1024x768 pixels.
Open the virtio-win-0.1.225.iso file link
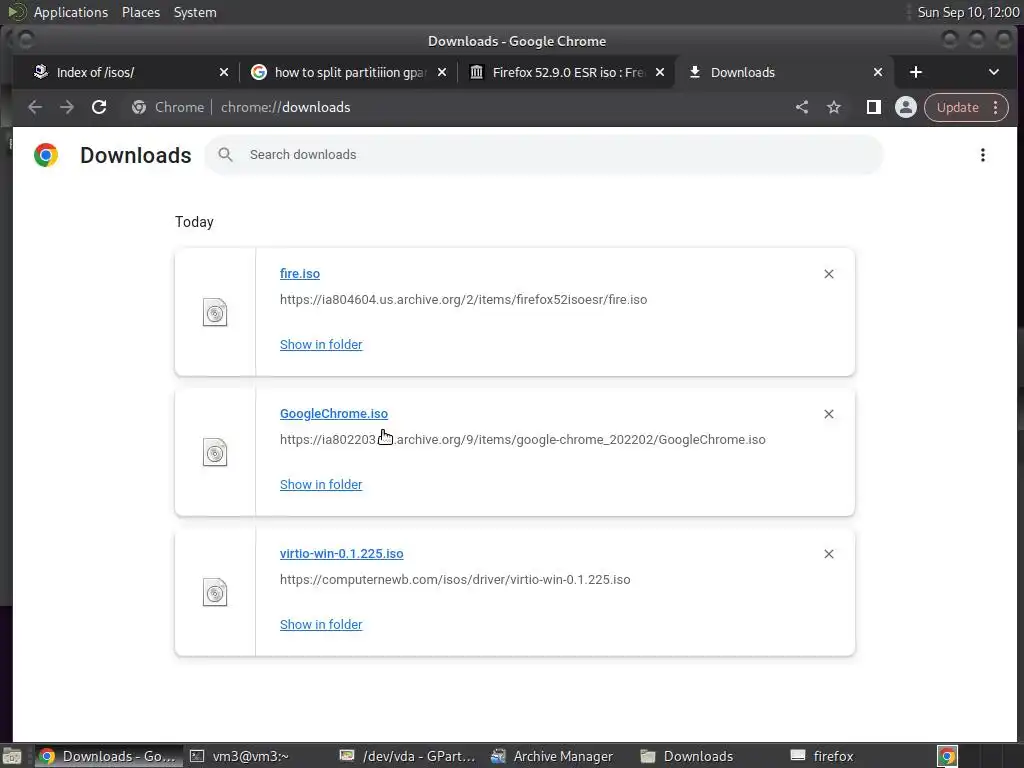[342, 553]
